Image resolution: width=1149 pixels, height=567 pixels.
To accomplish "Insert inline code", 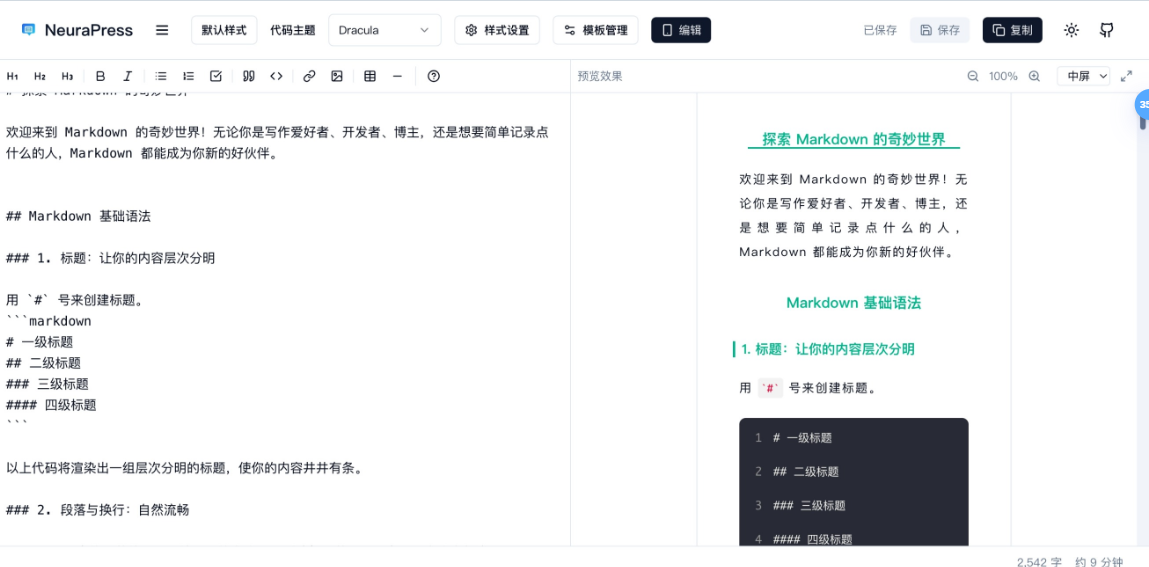I will tap(276, 76).
